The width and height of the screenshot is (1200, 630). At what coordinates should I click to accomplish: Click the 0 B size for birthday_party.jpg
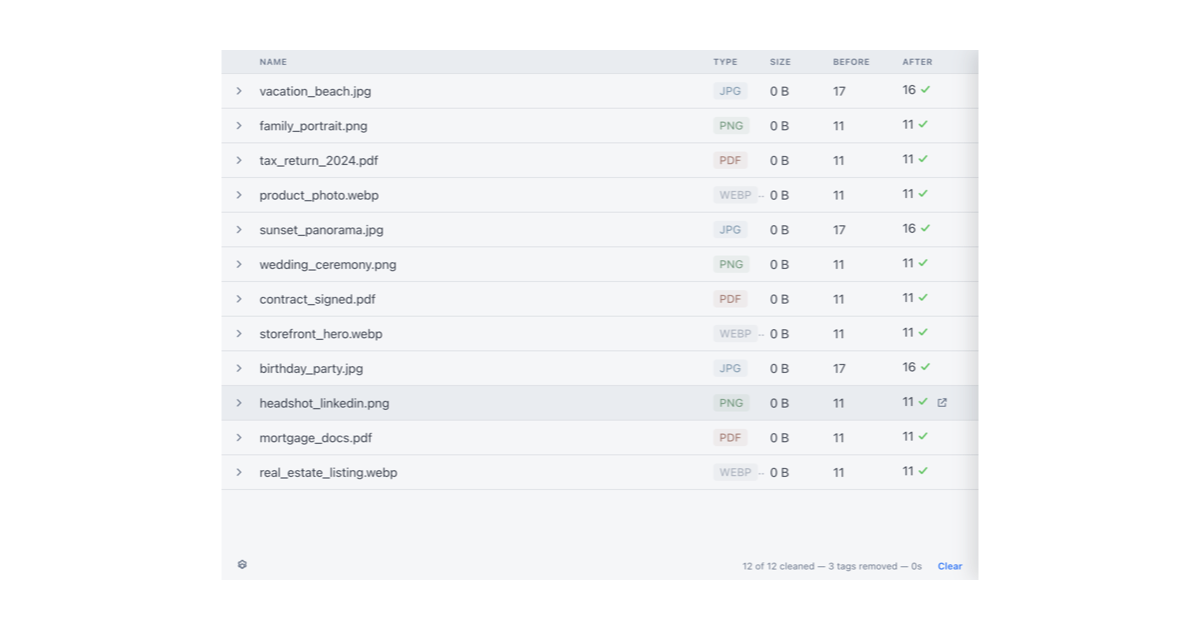pos(779,369)
